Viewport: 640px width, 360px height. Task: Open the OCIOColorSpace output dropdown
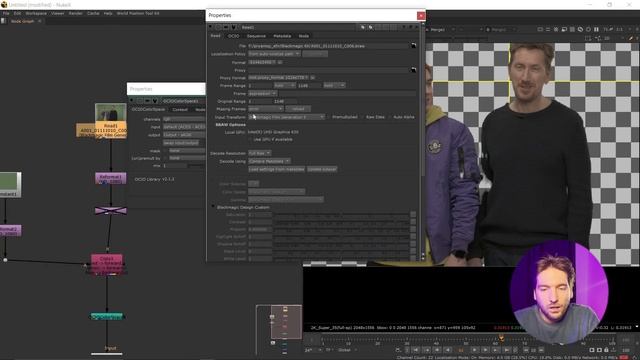[184, 135]
